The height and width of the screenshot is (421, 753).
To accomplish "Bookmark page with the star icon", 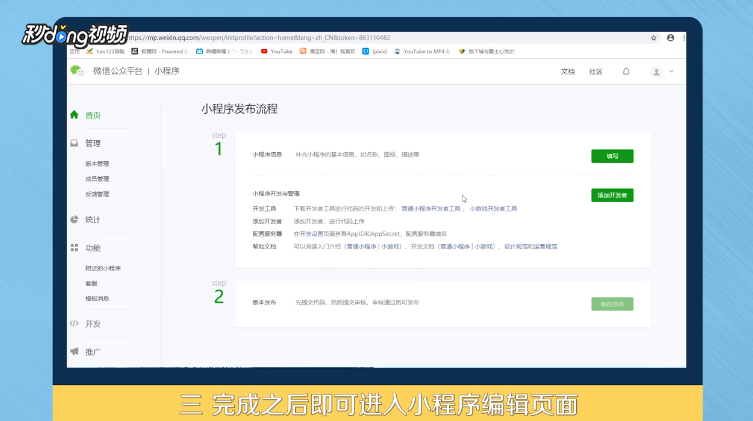I will click(653, 38).
